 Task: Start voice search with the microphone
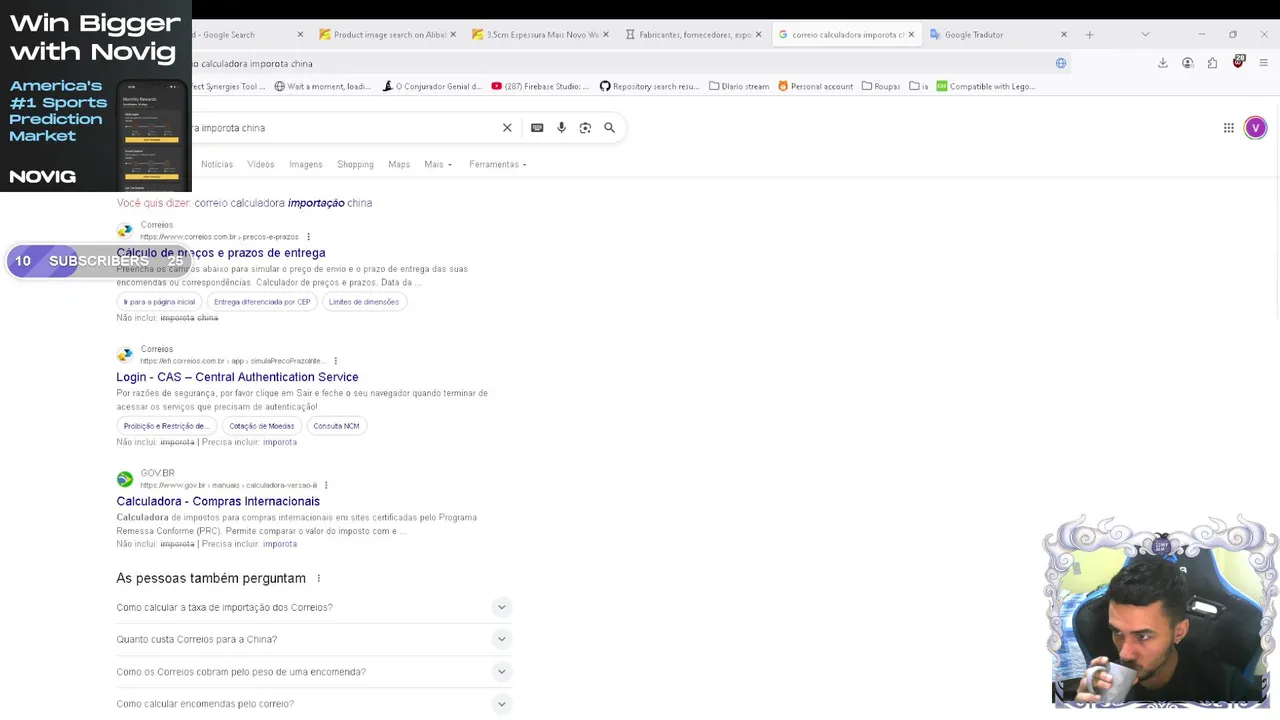561,128
